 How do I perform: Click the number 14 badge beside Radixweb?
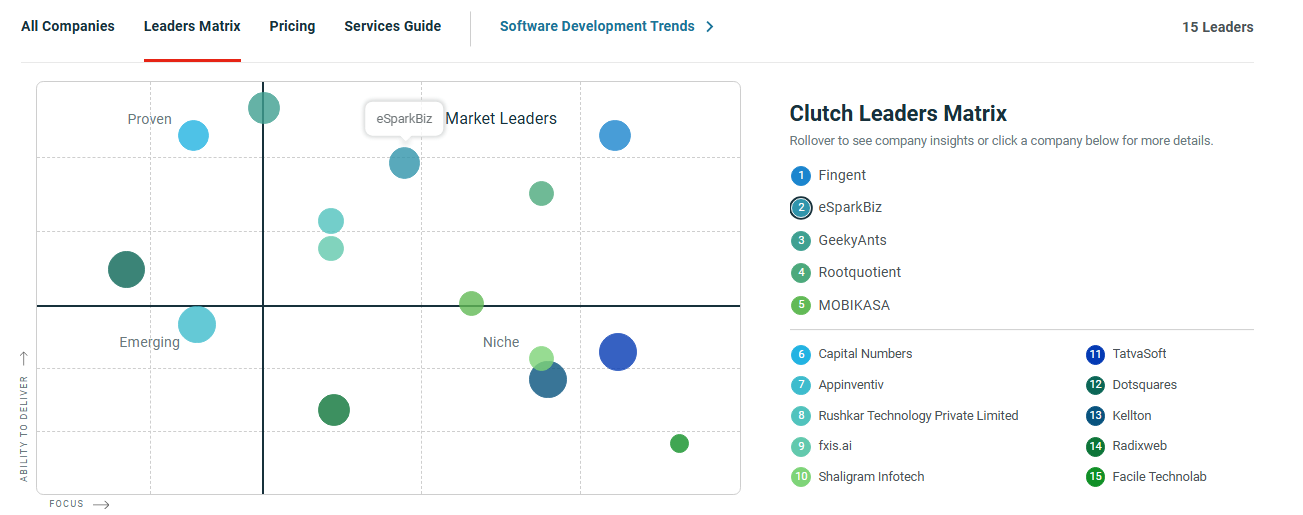(x=1095, y=446)
